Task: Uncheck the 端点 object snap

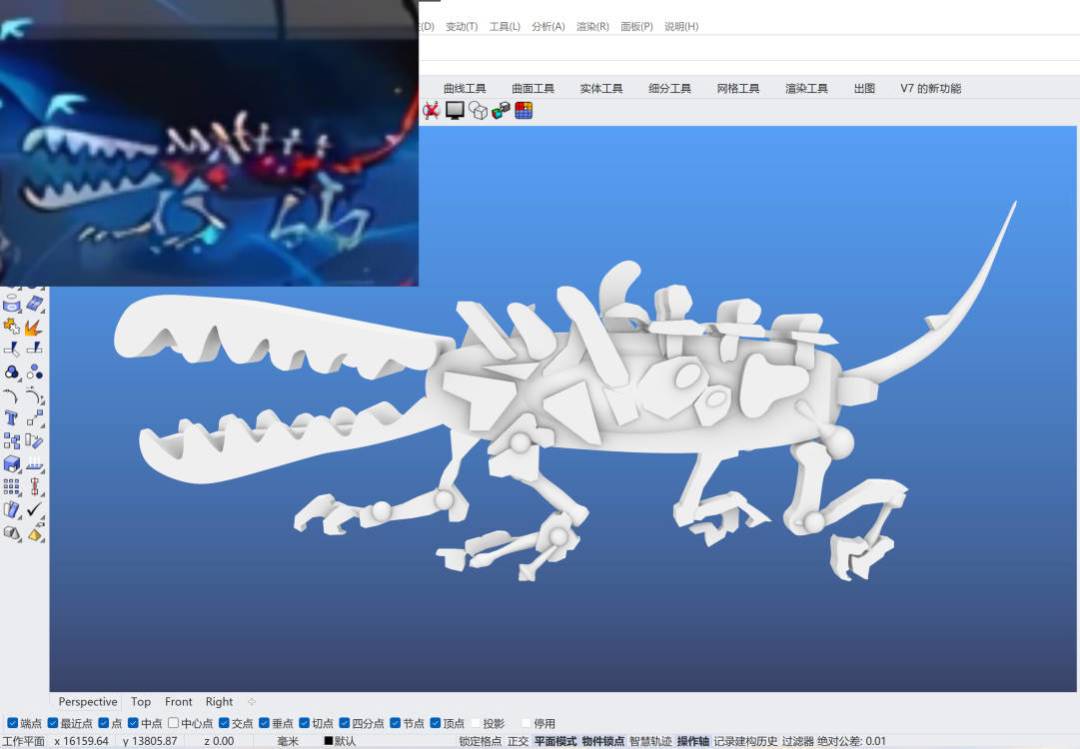Action: pyautogui.click(x=12, y=723)
